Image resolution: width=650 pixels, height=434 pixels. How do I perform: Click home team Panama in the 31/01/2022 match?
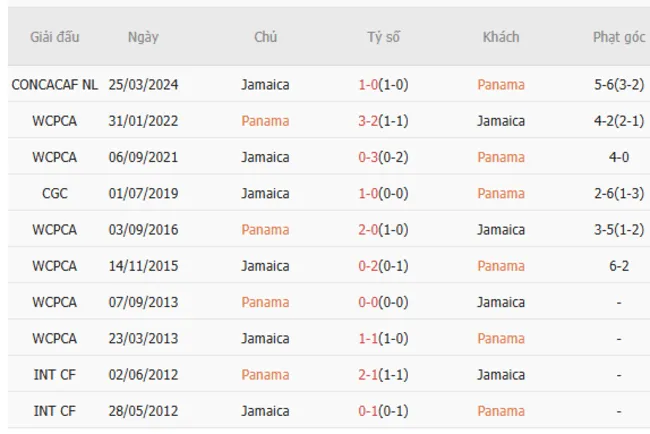click(265, 121)
